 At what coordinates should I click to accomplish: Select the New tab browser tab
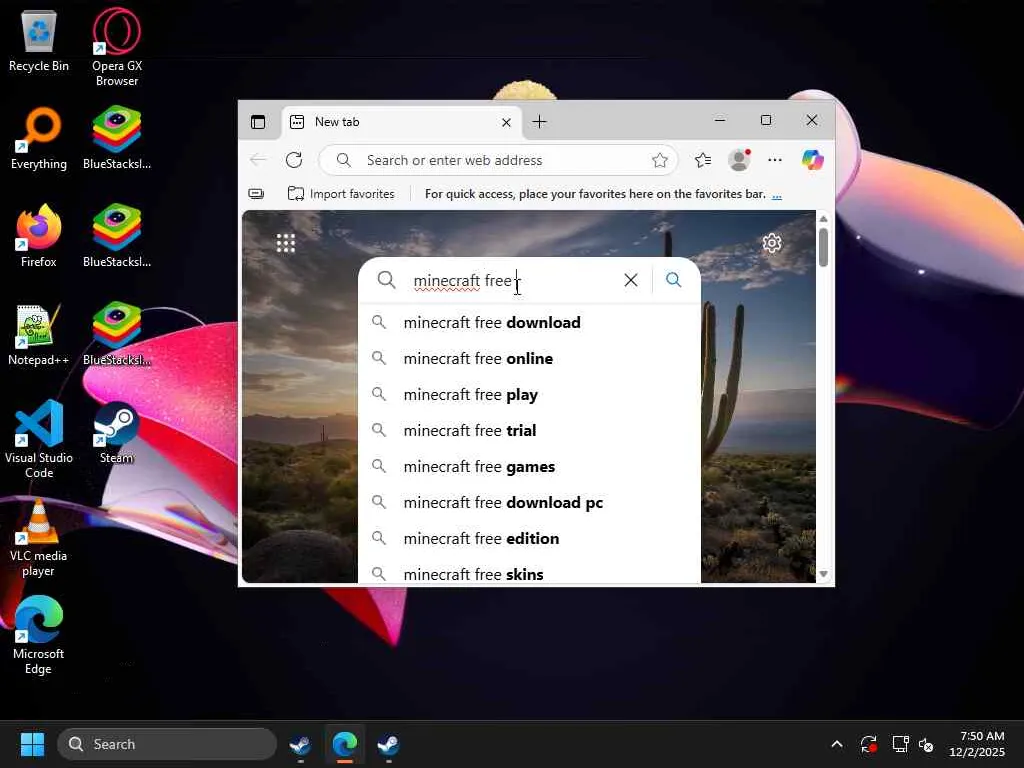tap(401, 122)
